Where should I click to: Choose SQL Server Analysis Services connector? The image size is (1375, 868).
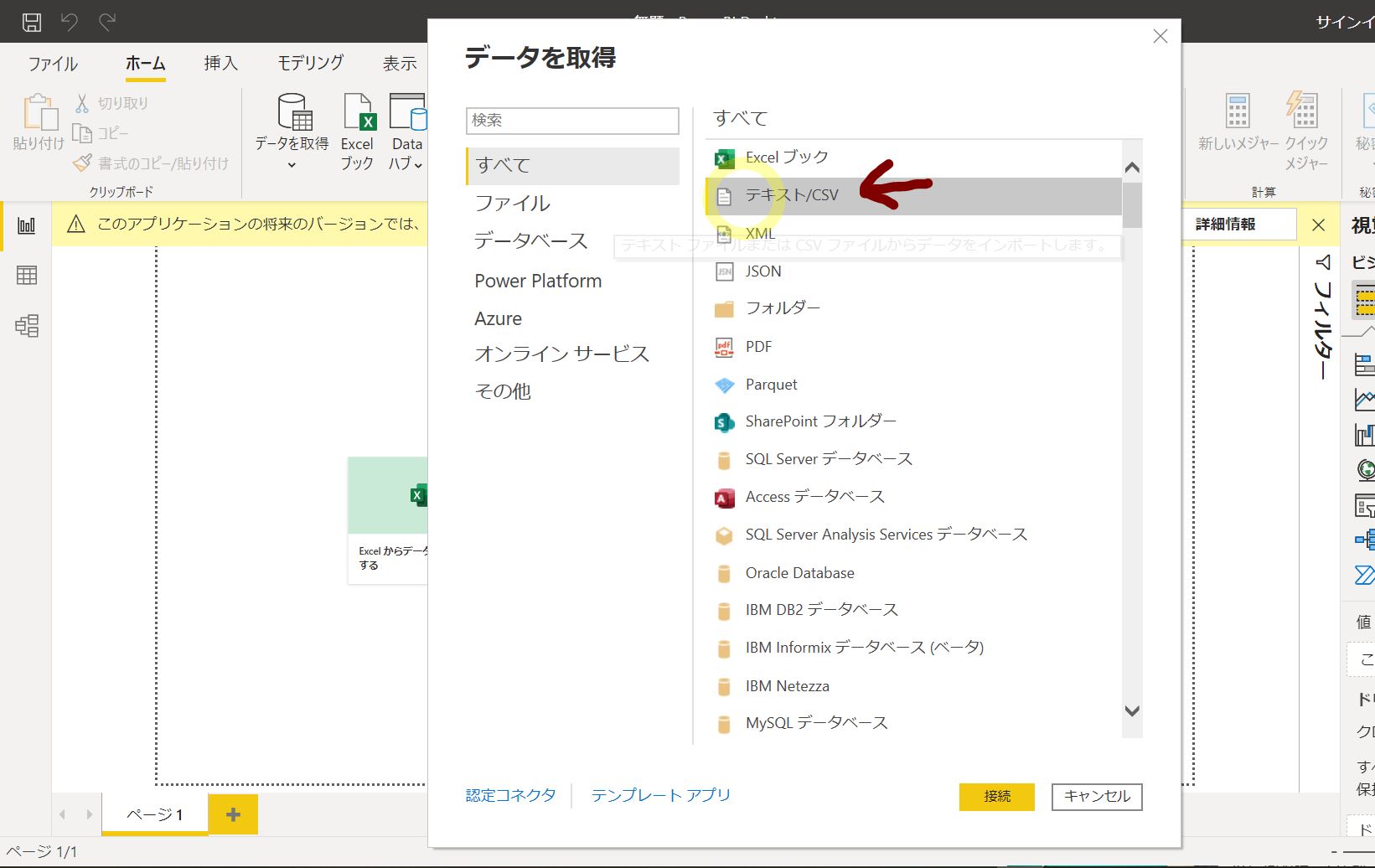(913, 535)
